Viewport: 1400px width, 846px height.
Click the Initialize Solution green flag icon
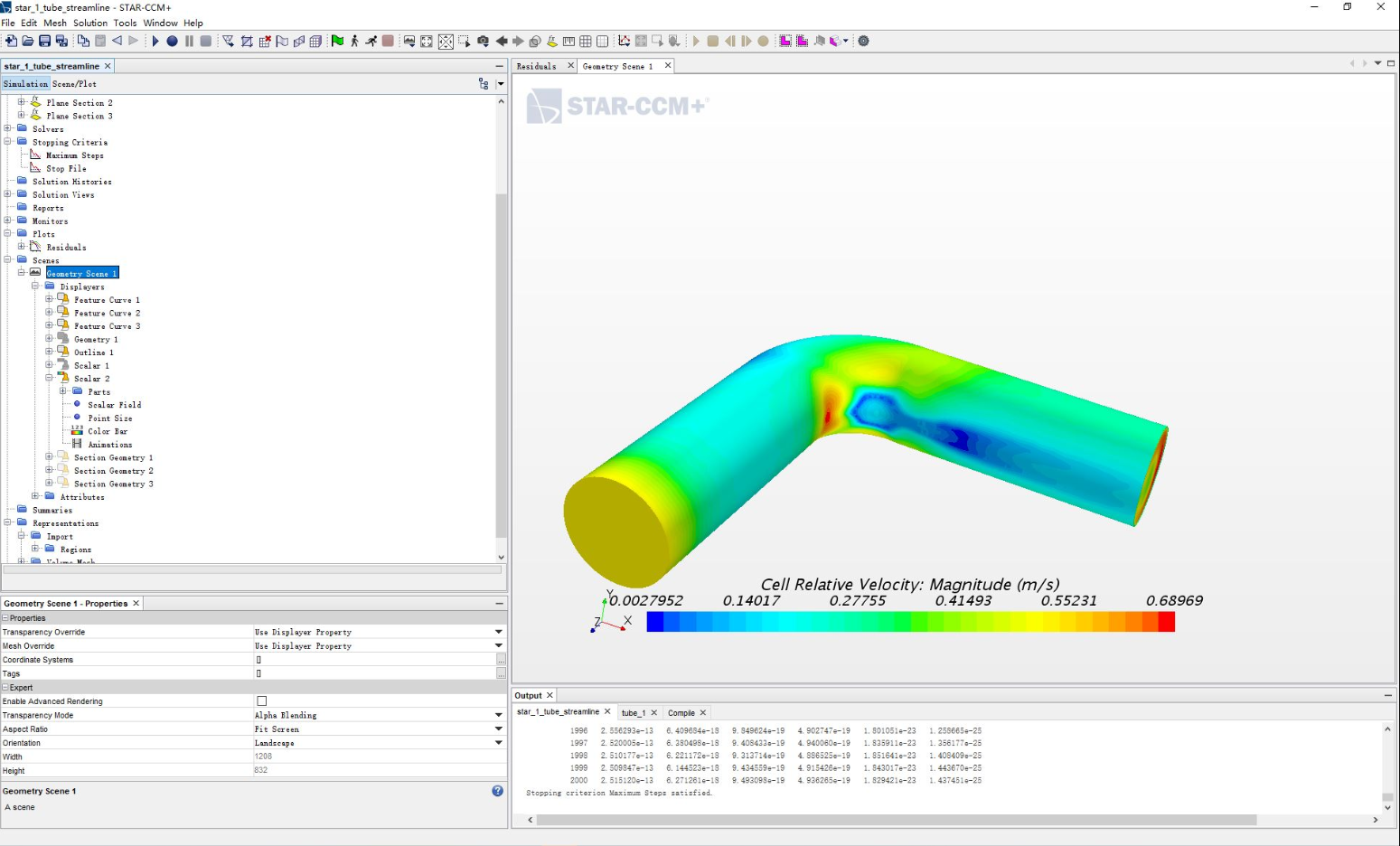point(337,41)
